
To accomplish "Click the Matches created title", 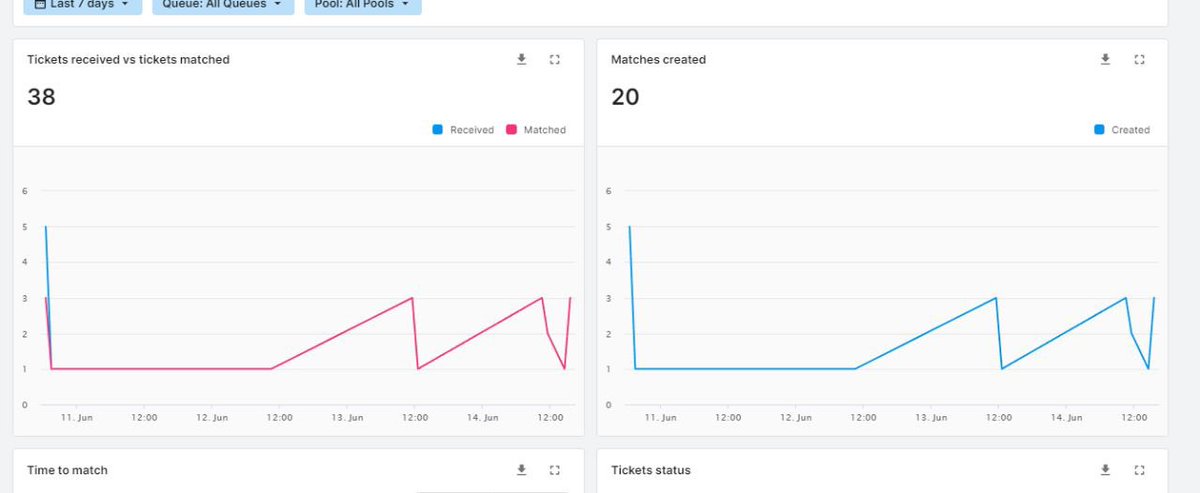I will coord(658,60).
